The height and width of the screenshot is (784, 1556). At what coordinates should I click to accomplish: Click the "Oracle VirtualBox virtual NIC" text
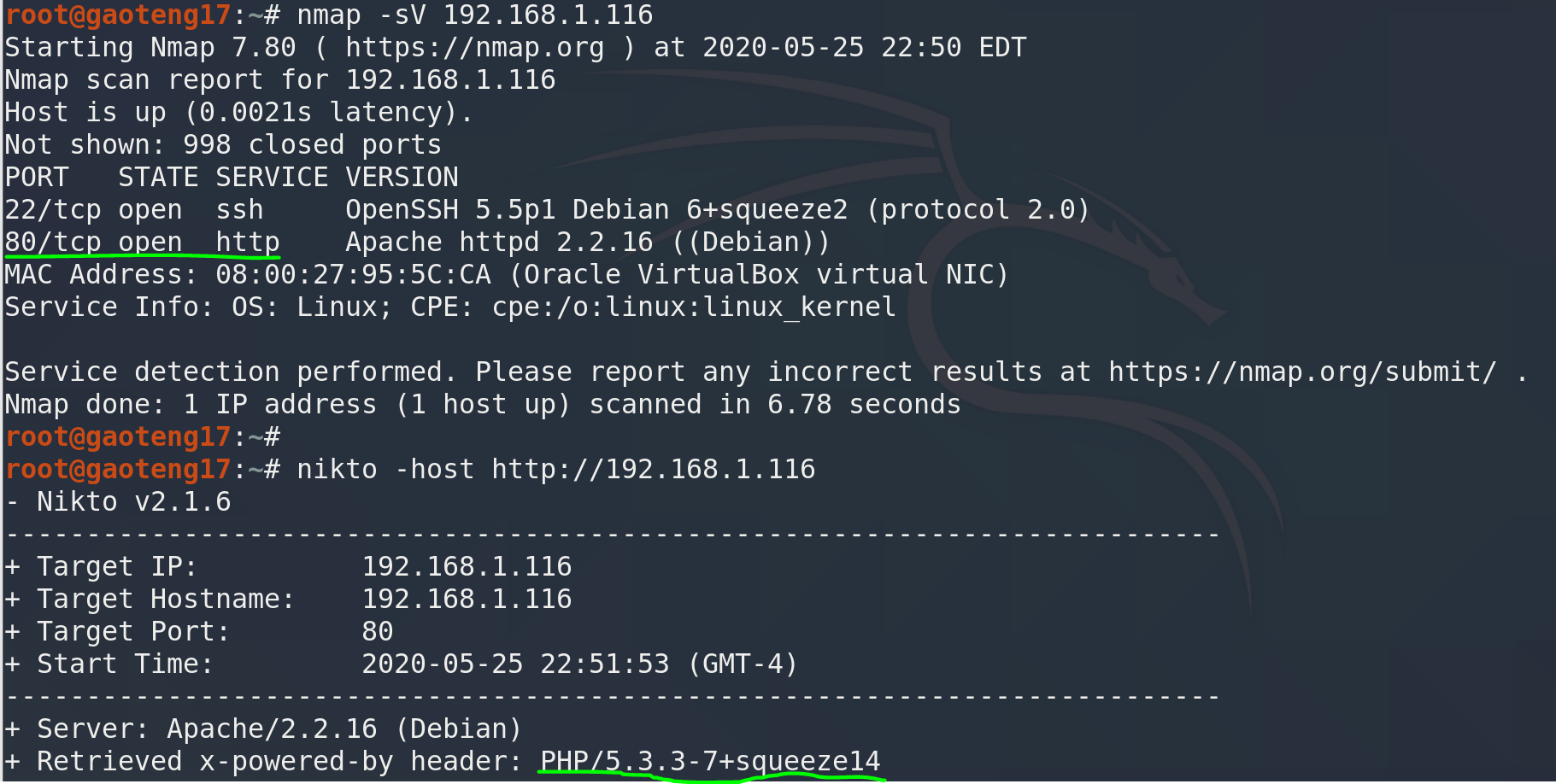(x=758, y=275)
